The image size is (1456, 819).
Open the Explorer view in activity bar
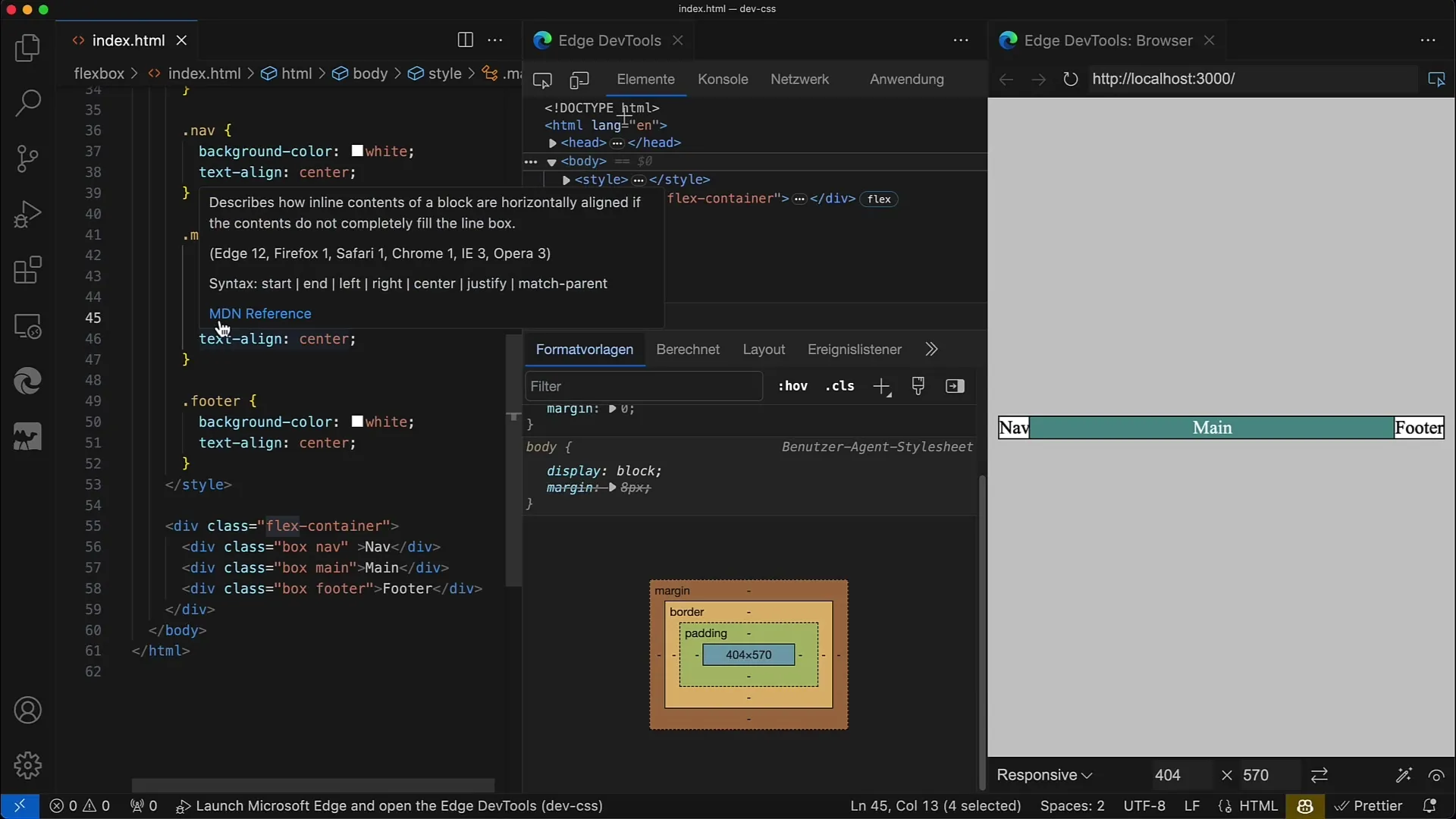tap(28, 49)
